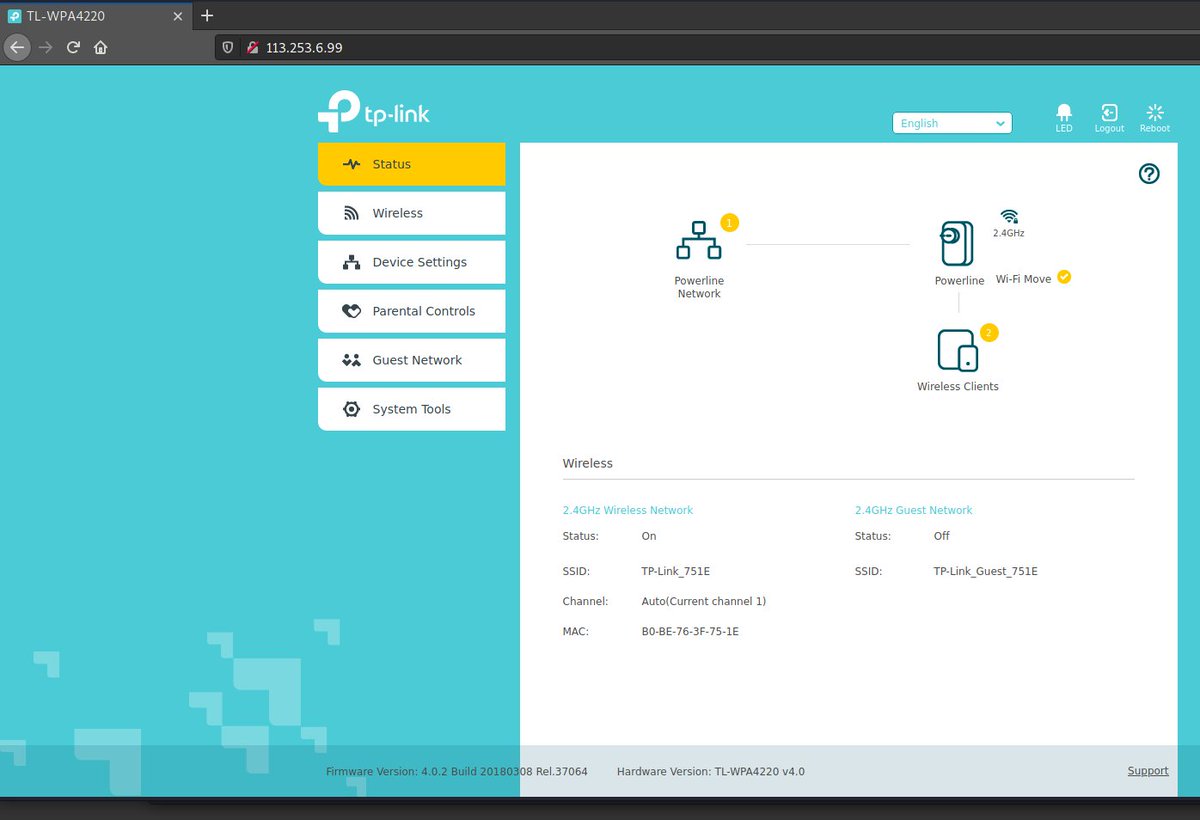Click the Powerline adapter device icon
This screenshot has width=1200, height=820.
[957, 243]
